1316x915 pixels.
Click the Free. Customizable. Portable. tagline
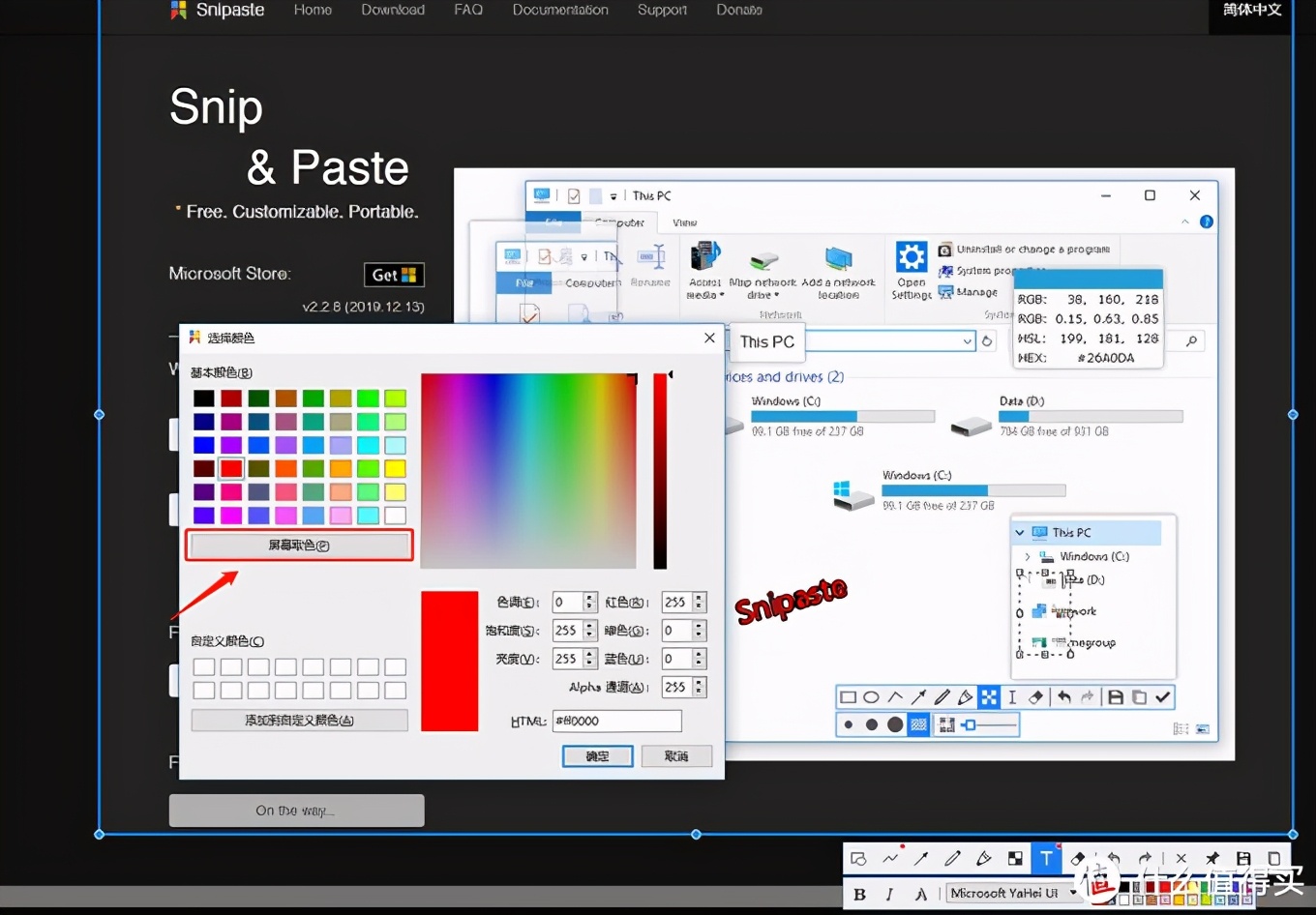pyautogui.click(x=302, y=212)
